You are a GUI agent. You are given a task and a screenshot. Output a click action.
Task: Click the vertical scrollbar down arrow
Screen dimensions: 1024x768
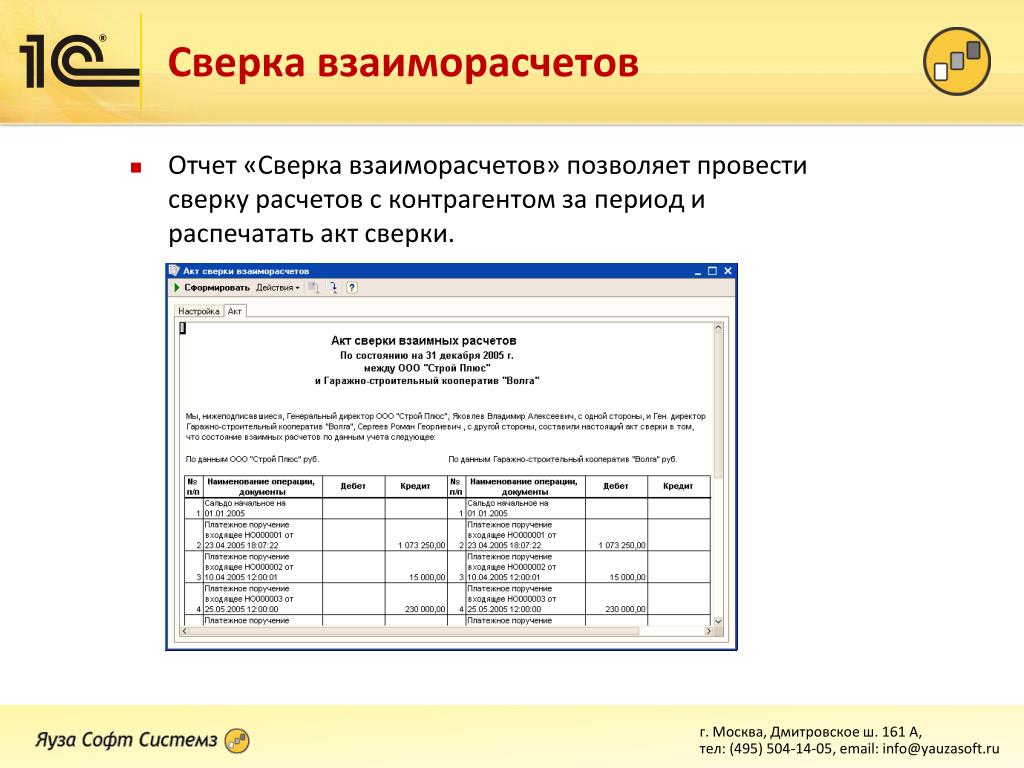(x=718, y=621)
